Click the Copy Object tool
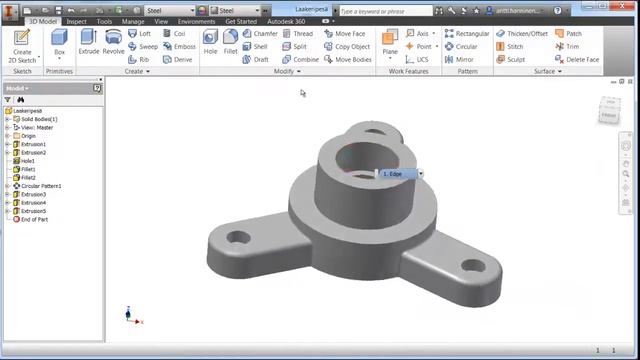Screen dimensions: 640x360 tap(347, 47)
